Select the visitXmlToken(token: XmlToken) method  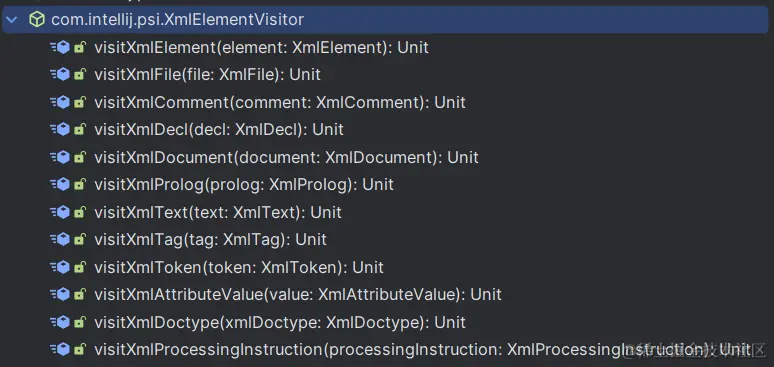(x=239, y=267)
